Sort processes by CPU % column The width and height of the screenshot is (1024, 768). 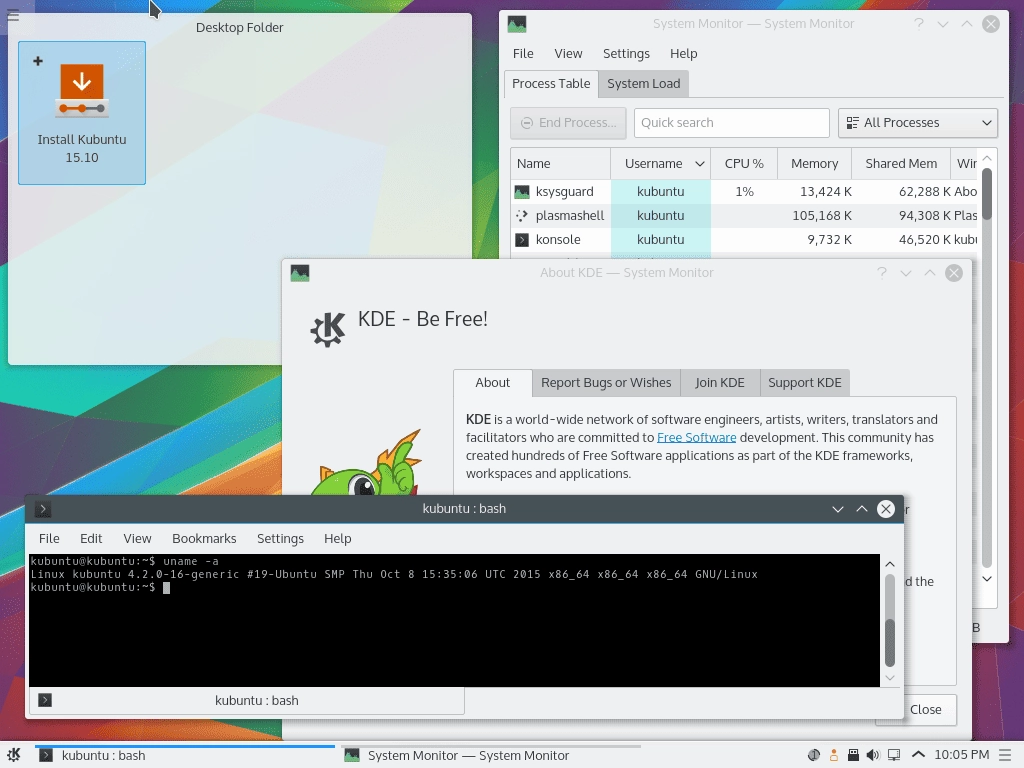point(744,164)
